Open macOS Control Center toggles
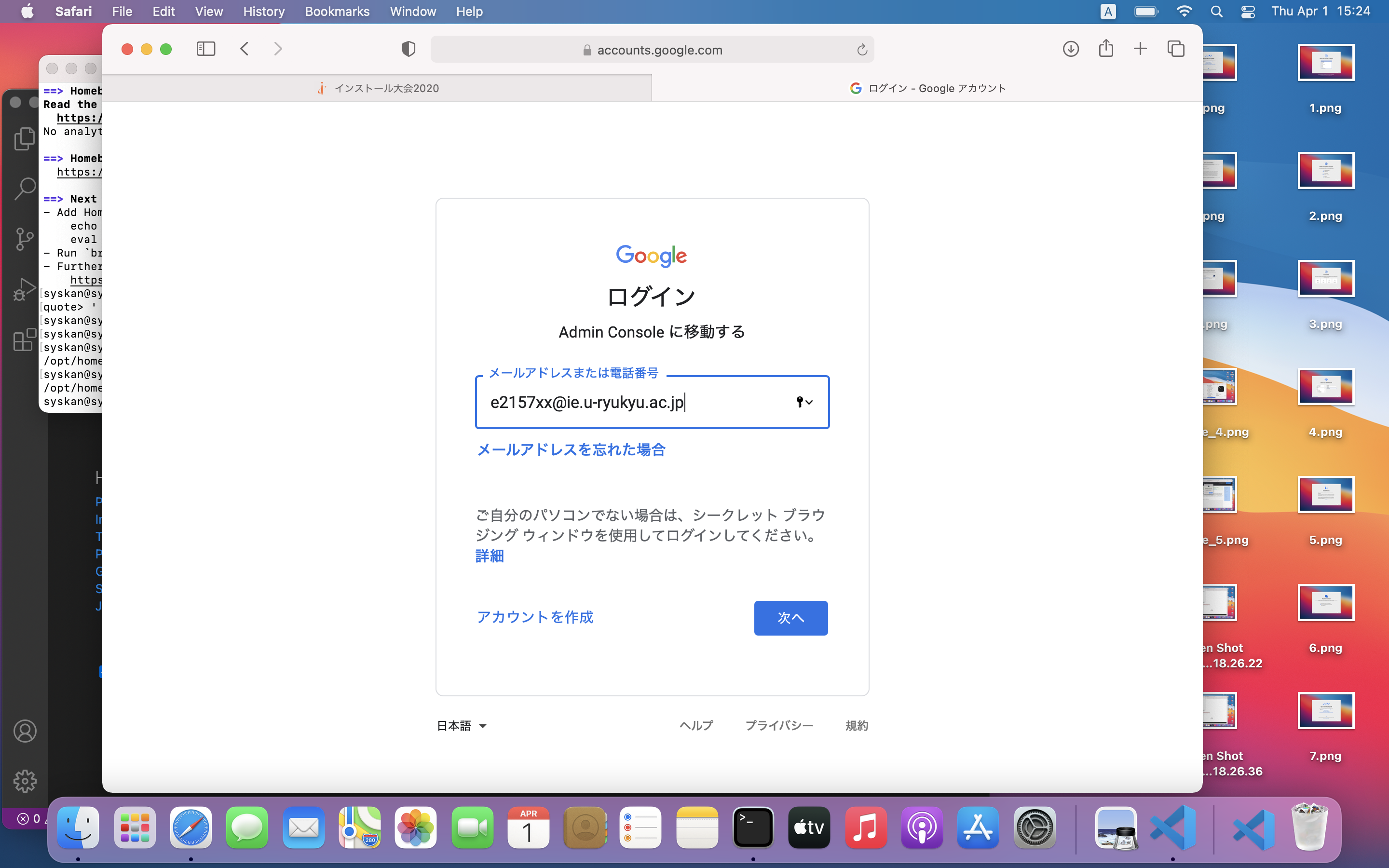 point(1248,12)
